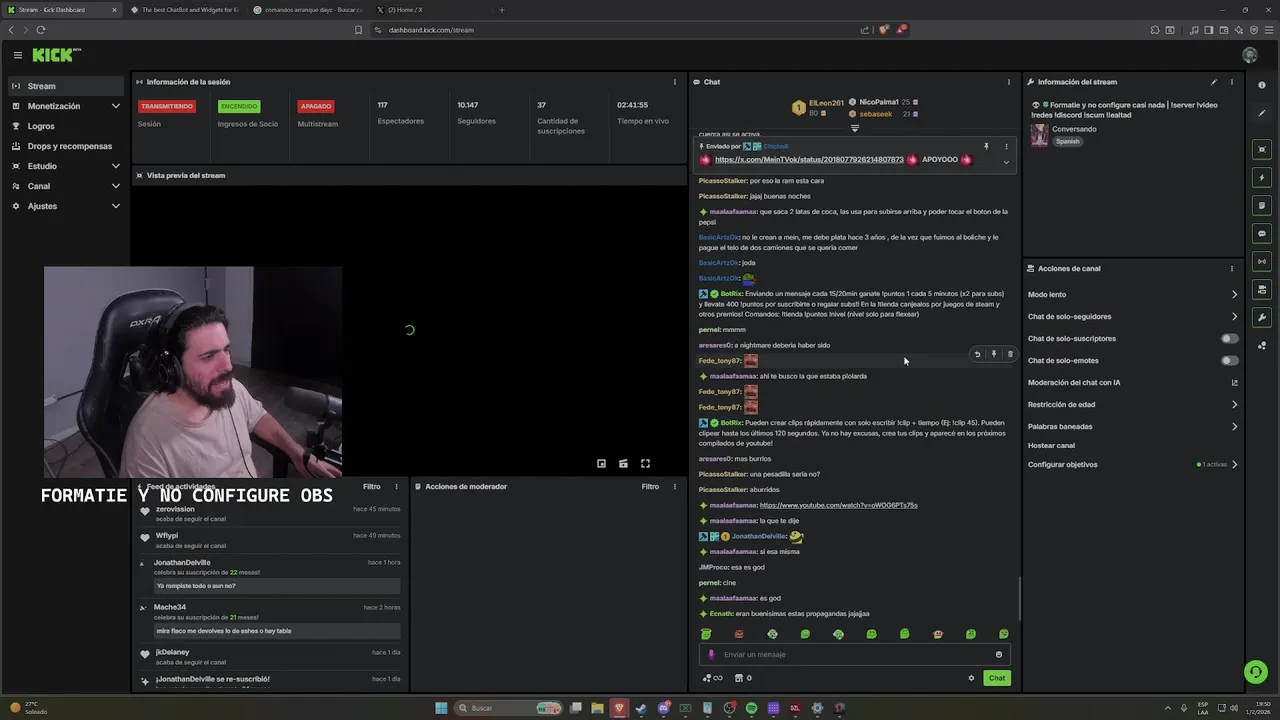The image size is (1280, 720).
Task: Switch to Home / X browser tab
Action: tap(430, 10)
